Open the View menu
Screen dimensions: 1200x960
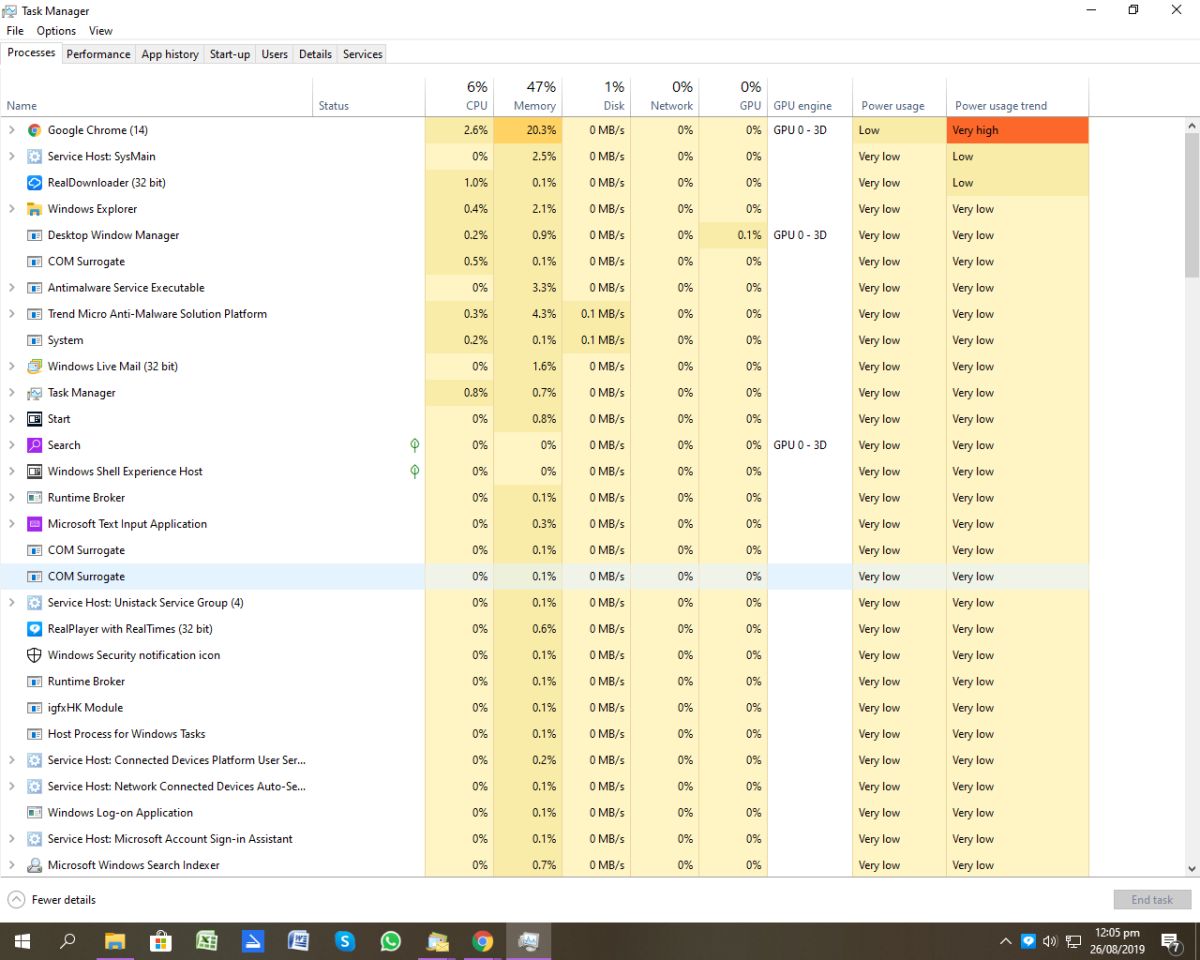101,31
